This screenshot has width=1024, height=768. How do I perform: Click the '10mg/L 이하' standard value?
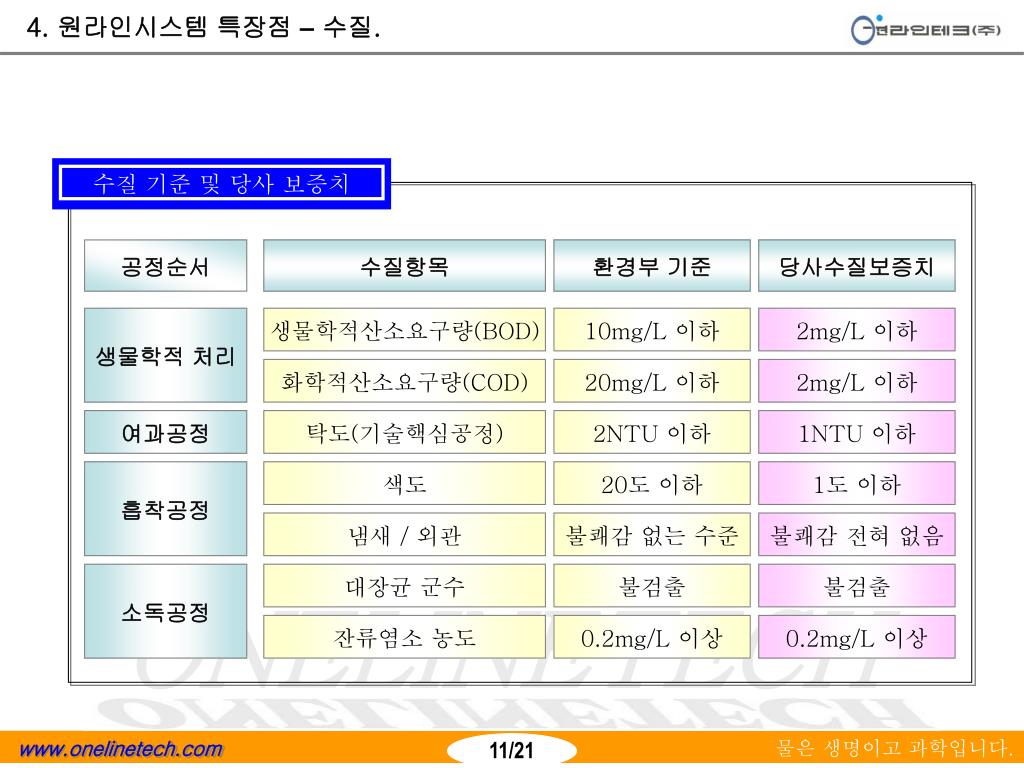tap(652, 330)
